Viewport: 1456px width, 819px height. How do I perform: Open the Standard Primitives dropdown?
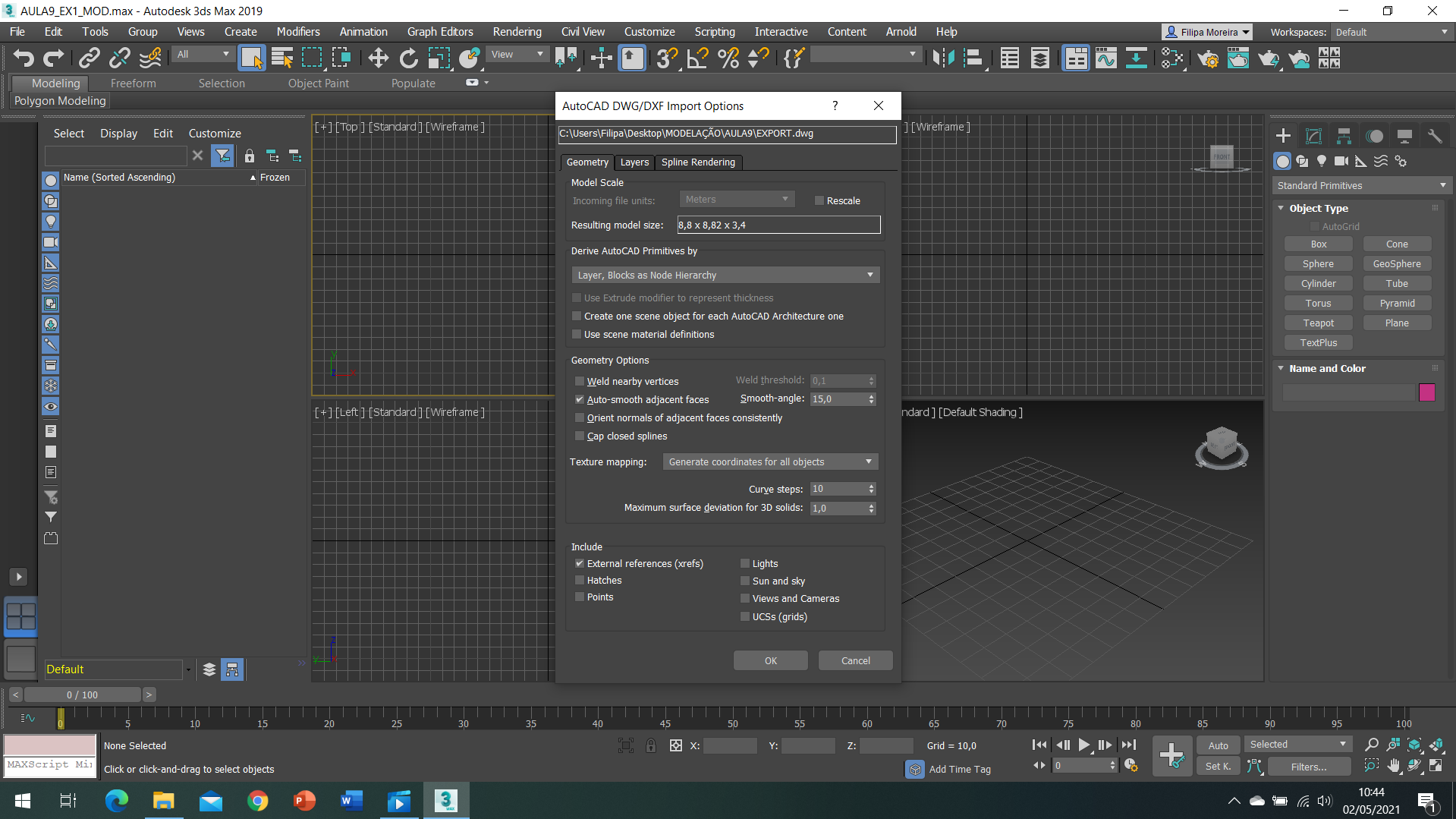[1361, 185]
